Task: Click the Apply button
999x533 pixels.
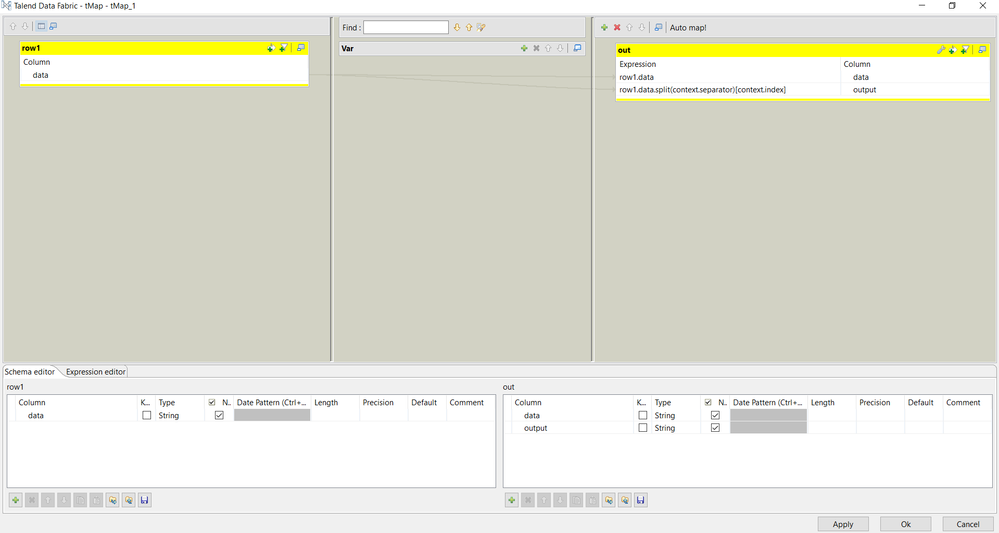Action: point(842,524)
